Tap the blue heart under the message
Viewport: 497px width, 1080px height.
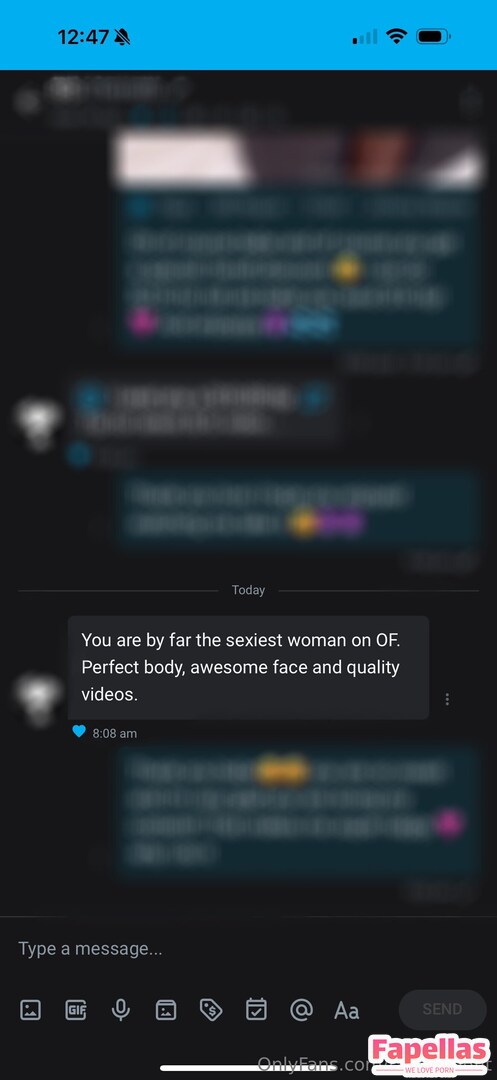(79, 732)
